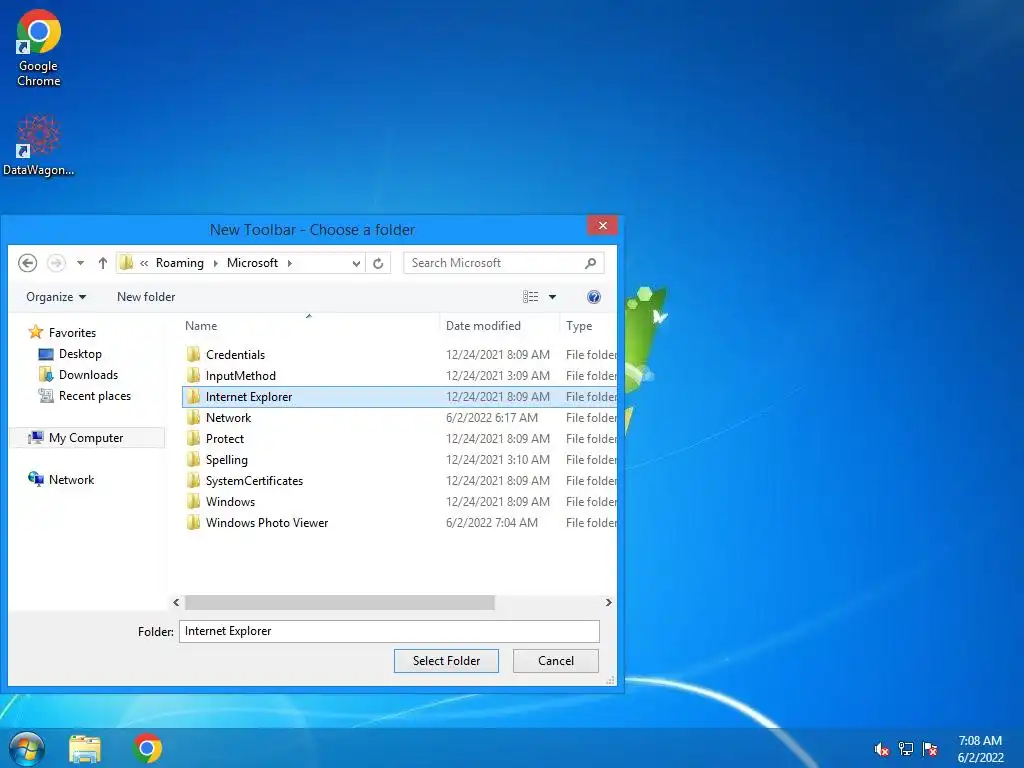Click the scroll left arrow
Viewport: 1024px width, 768px height.
coord(176,602)
